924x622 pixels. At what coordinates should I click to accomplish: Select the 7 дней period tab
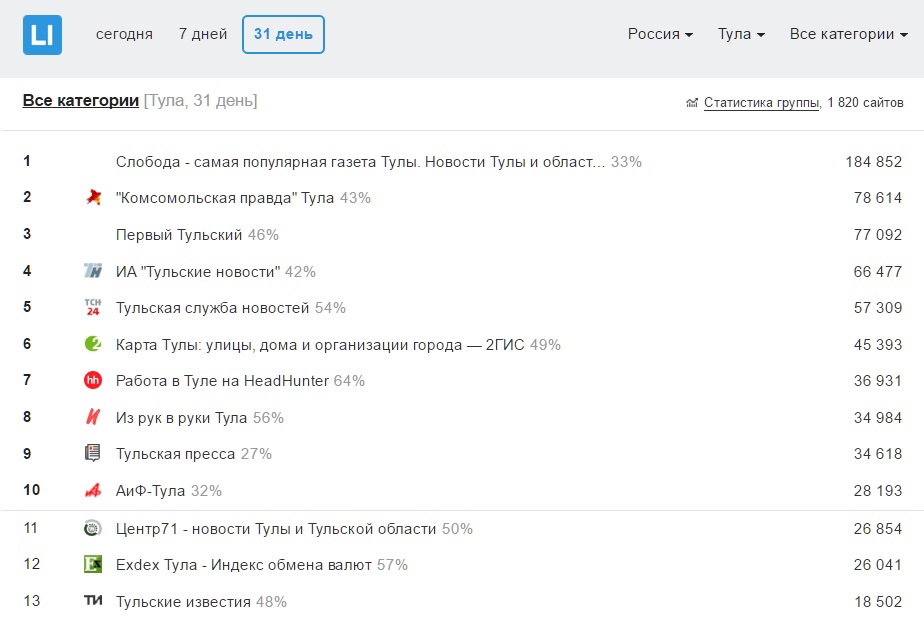point(203,34)
